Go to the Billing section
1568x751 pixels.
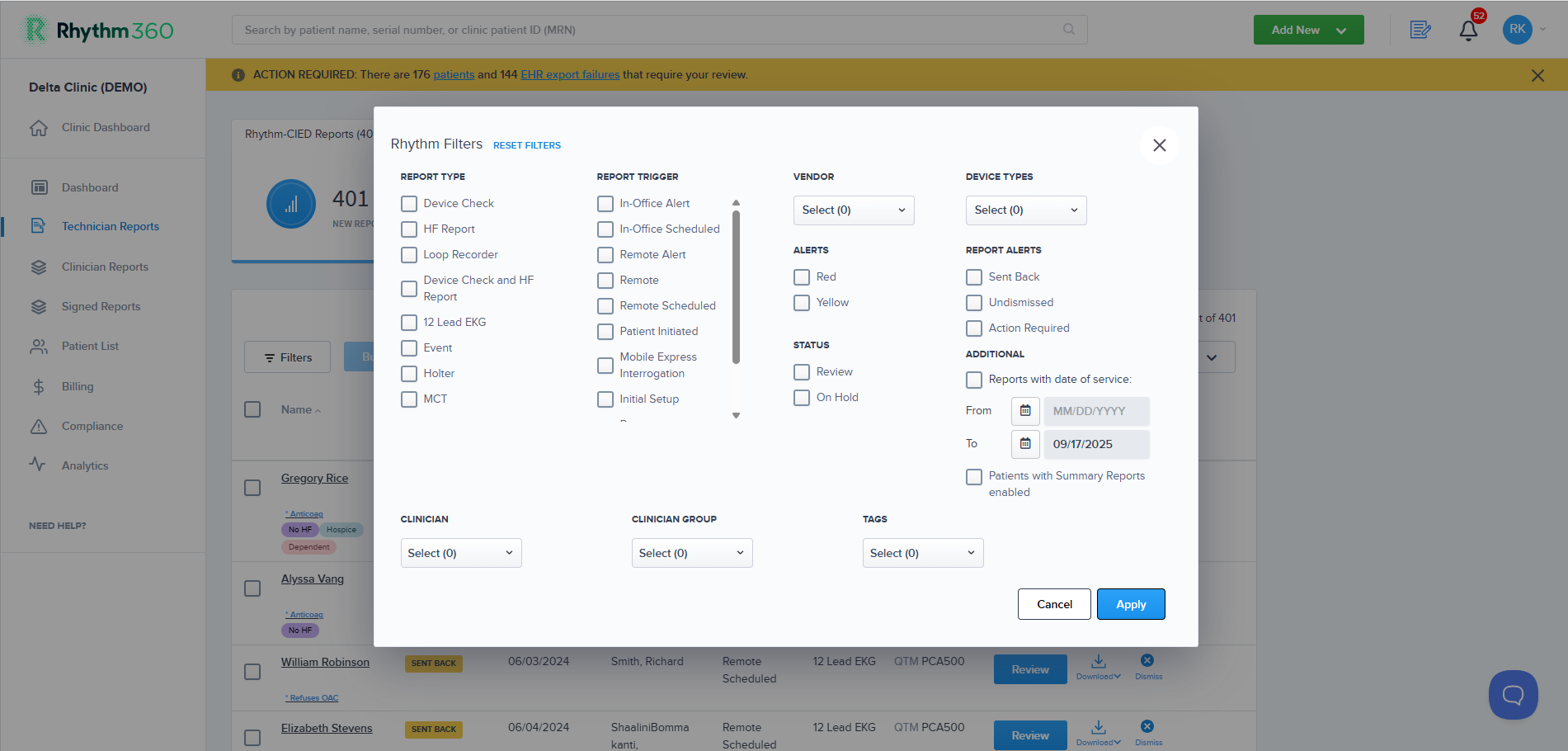[78, 386]
